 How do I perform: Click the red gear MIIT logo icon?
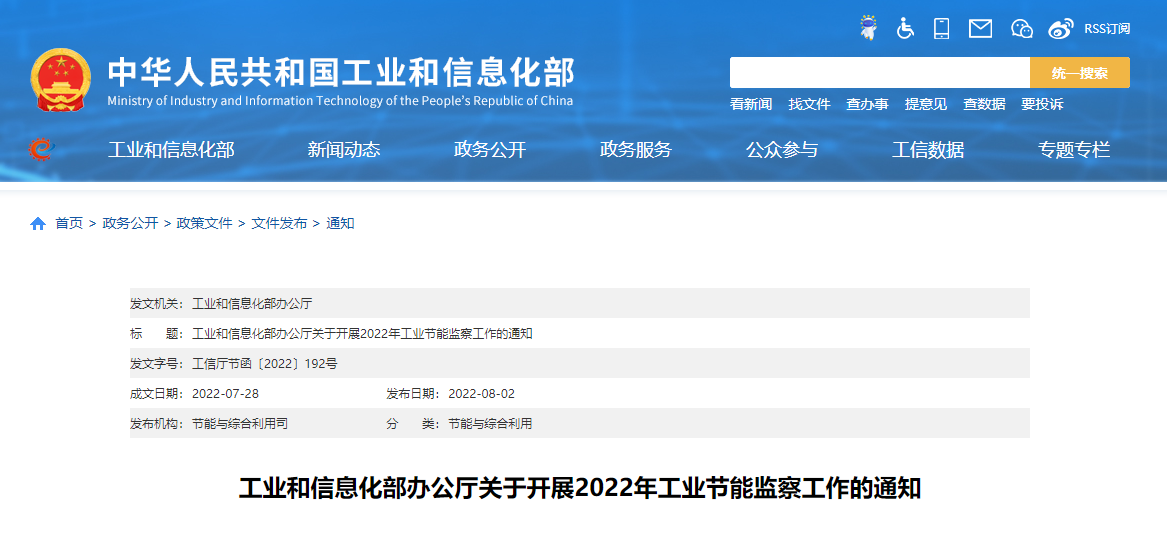41,150
